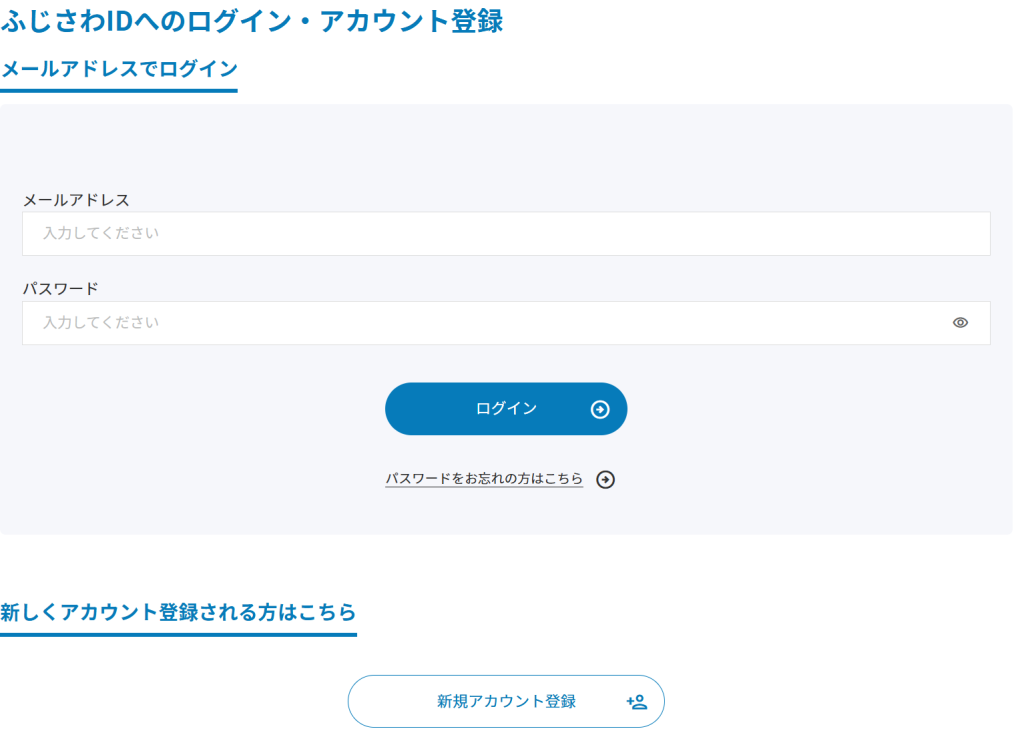Click the ログイン button text

coord(506,409)
